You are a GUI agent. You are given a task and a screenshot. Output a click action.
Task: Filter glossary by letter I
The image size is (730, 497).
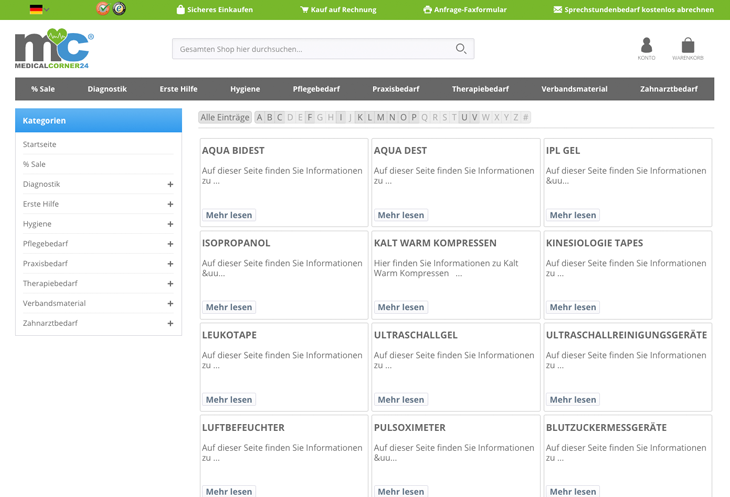(341, 117)
